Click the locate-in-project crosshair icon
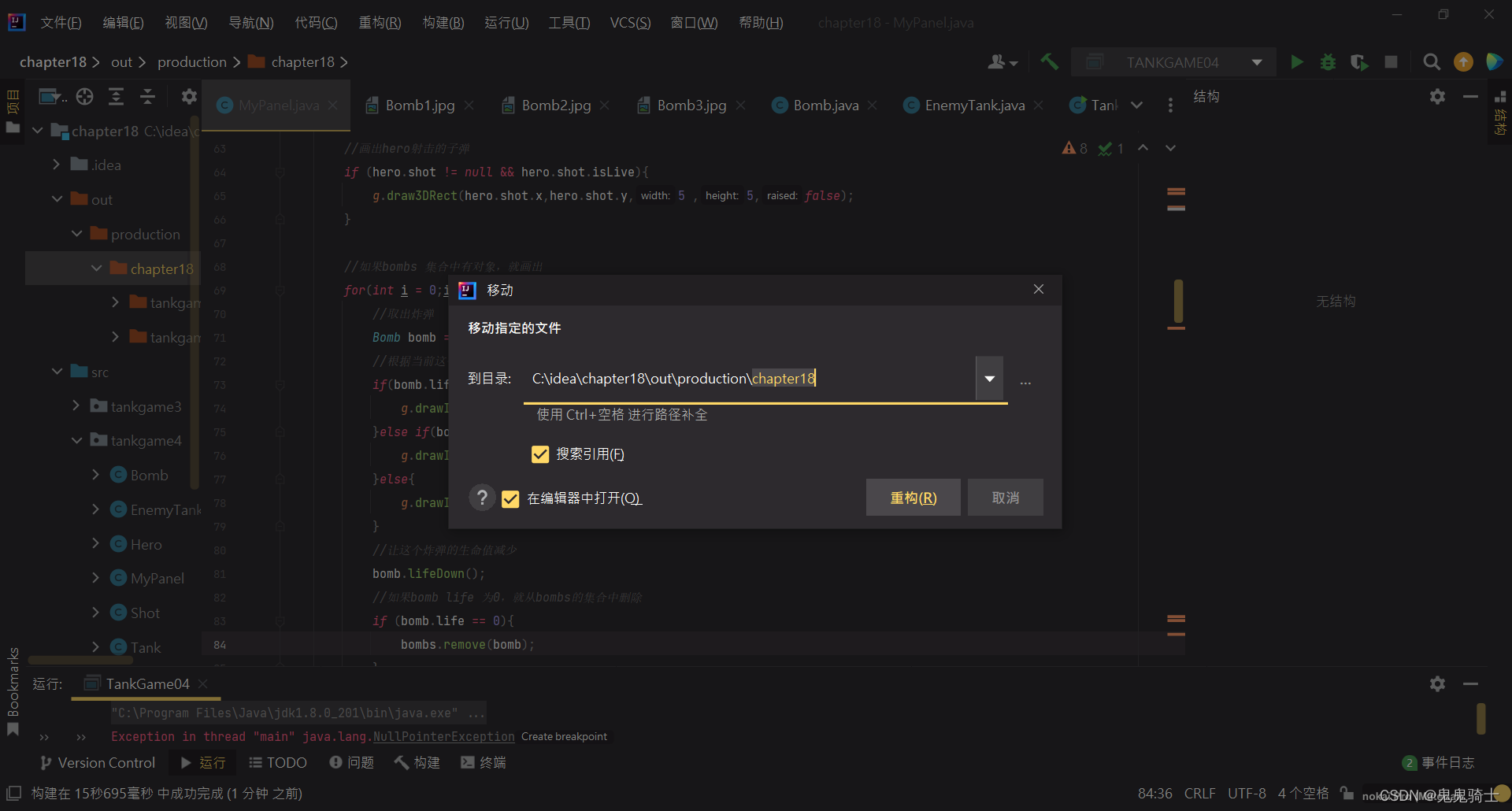Screen dimensions: 1512x811 [85, 97]
